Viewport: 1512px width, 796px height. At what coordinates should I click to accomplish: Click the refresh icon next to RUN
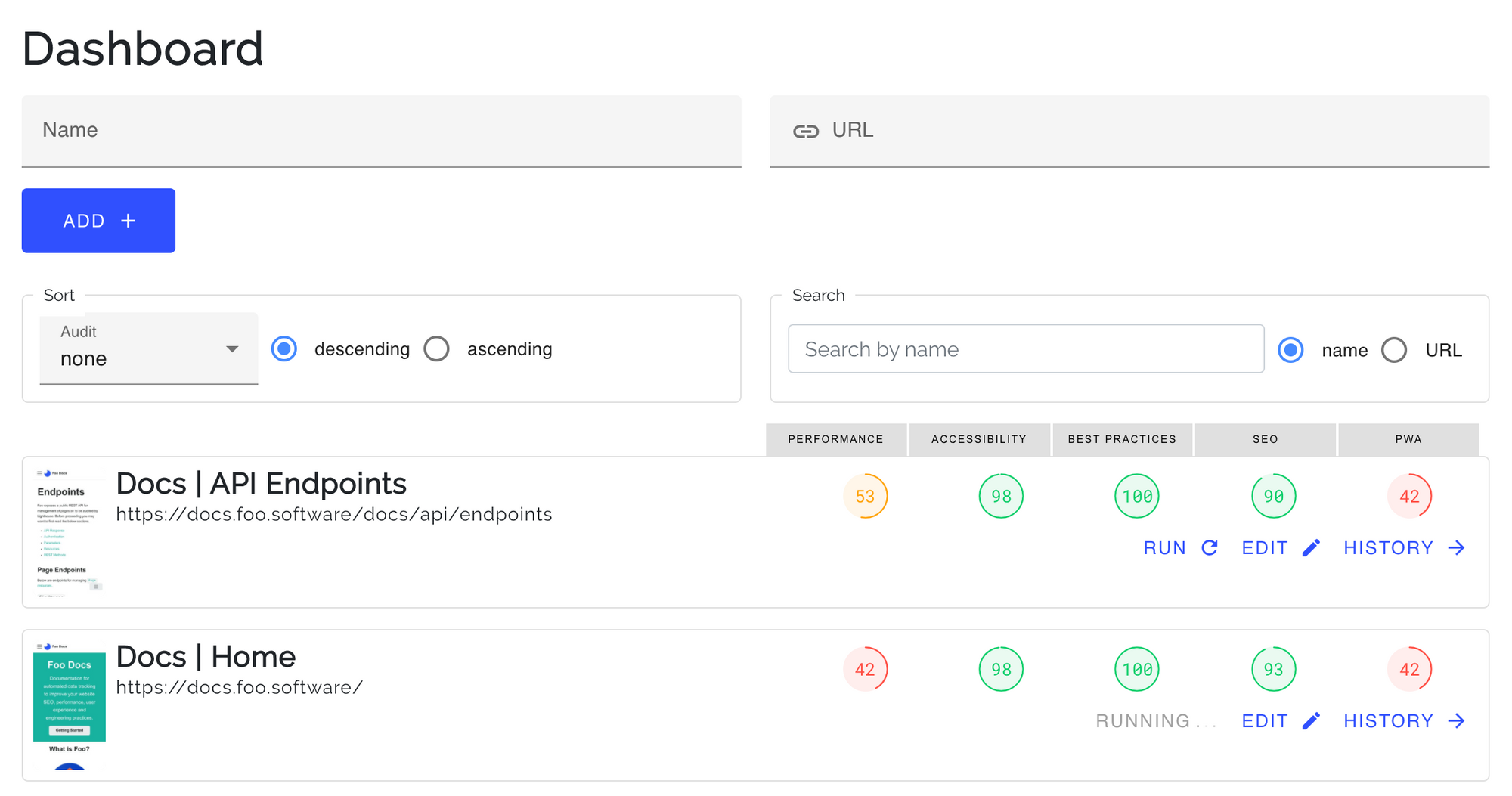[1210, 548]
